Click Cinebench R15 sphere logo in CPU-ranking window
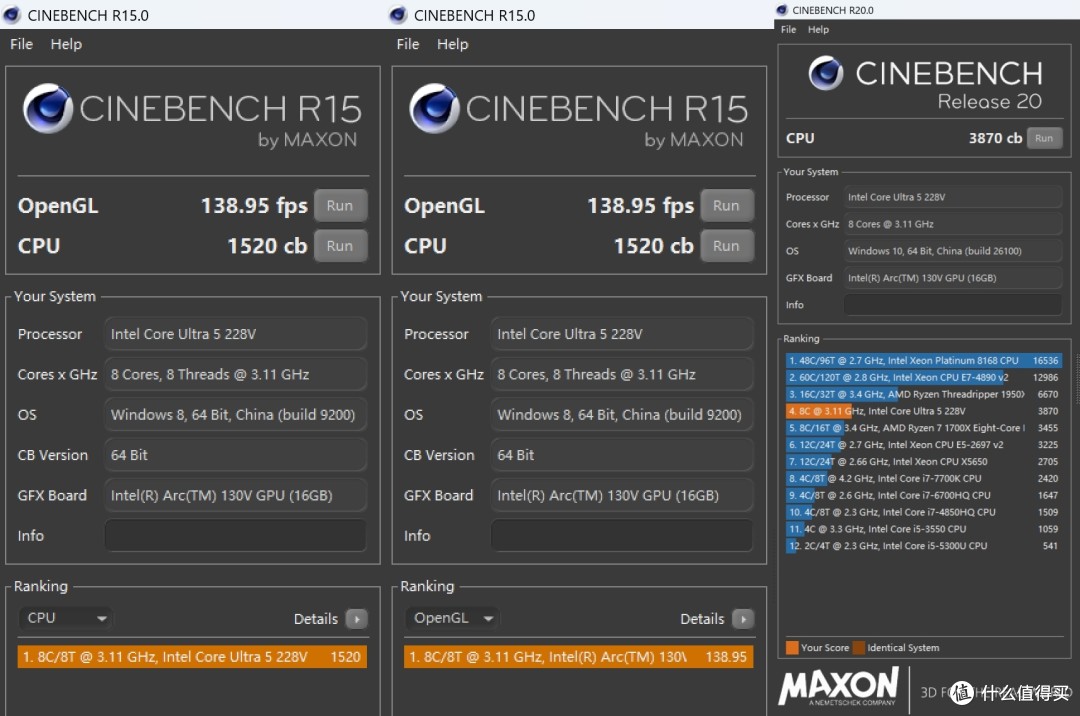 coord(48,108)
